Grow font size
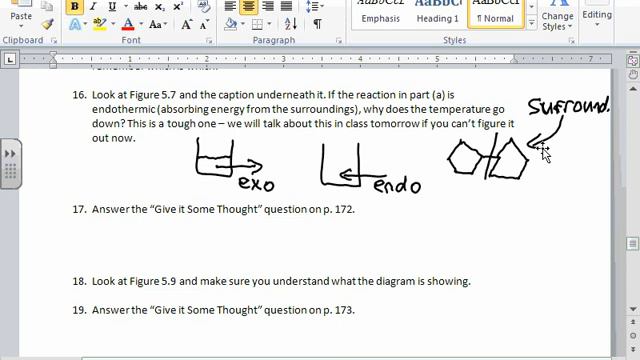 tap(186, 24)
